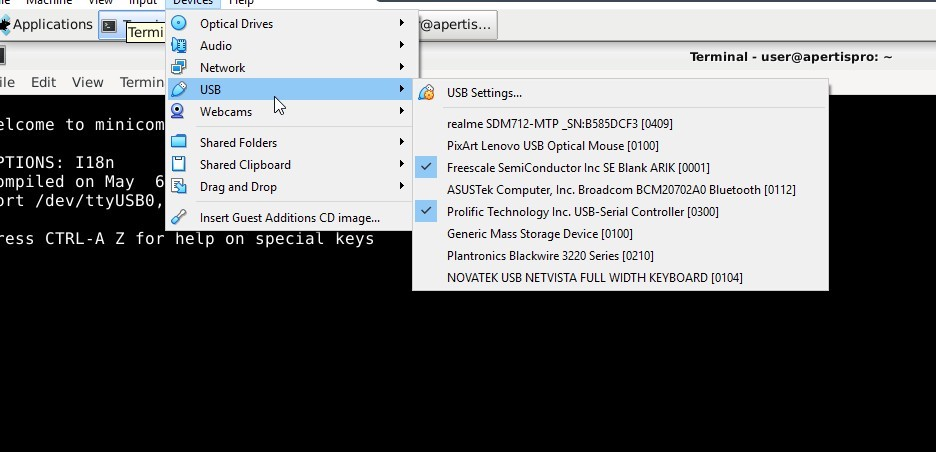The height and width of the screenshot is (452, 936).
Task: Expand the Shared Folders submenu arrow
Action: (x=402, y=142)
